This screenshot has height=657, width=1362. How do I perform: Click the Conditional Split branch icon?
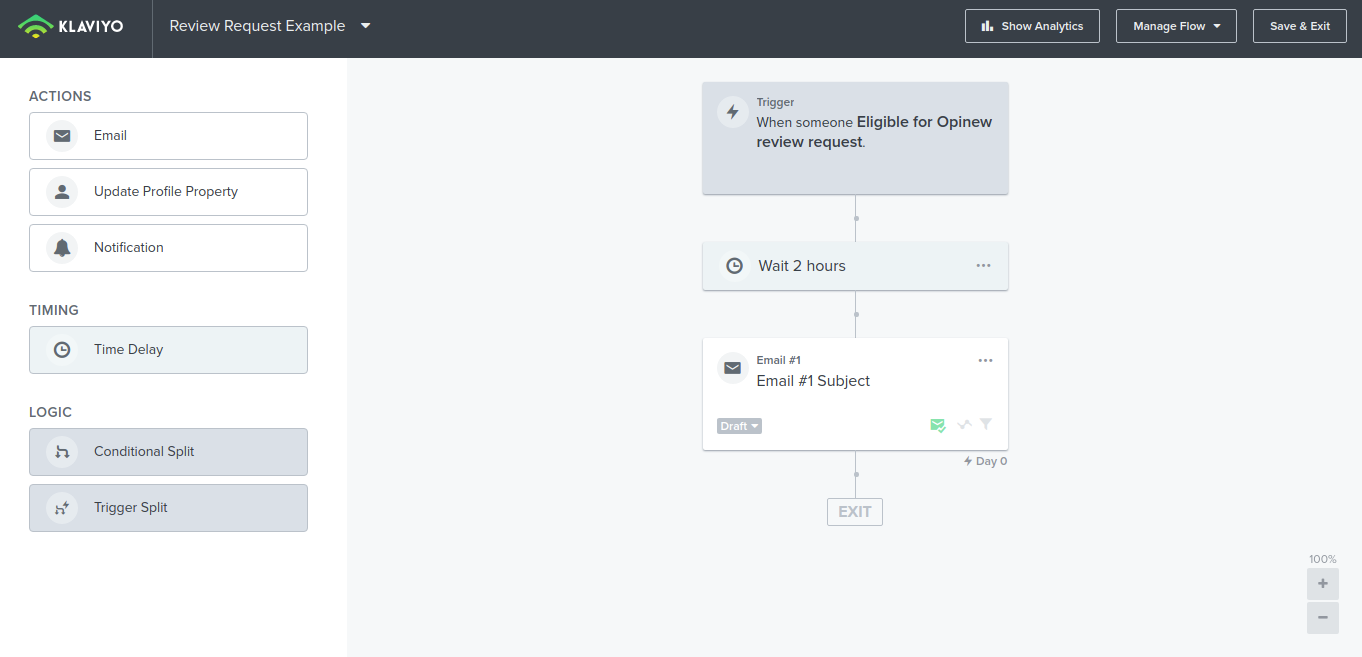(x=61, y=451)
